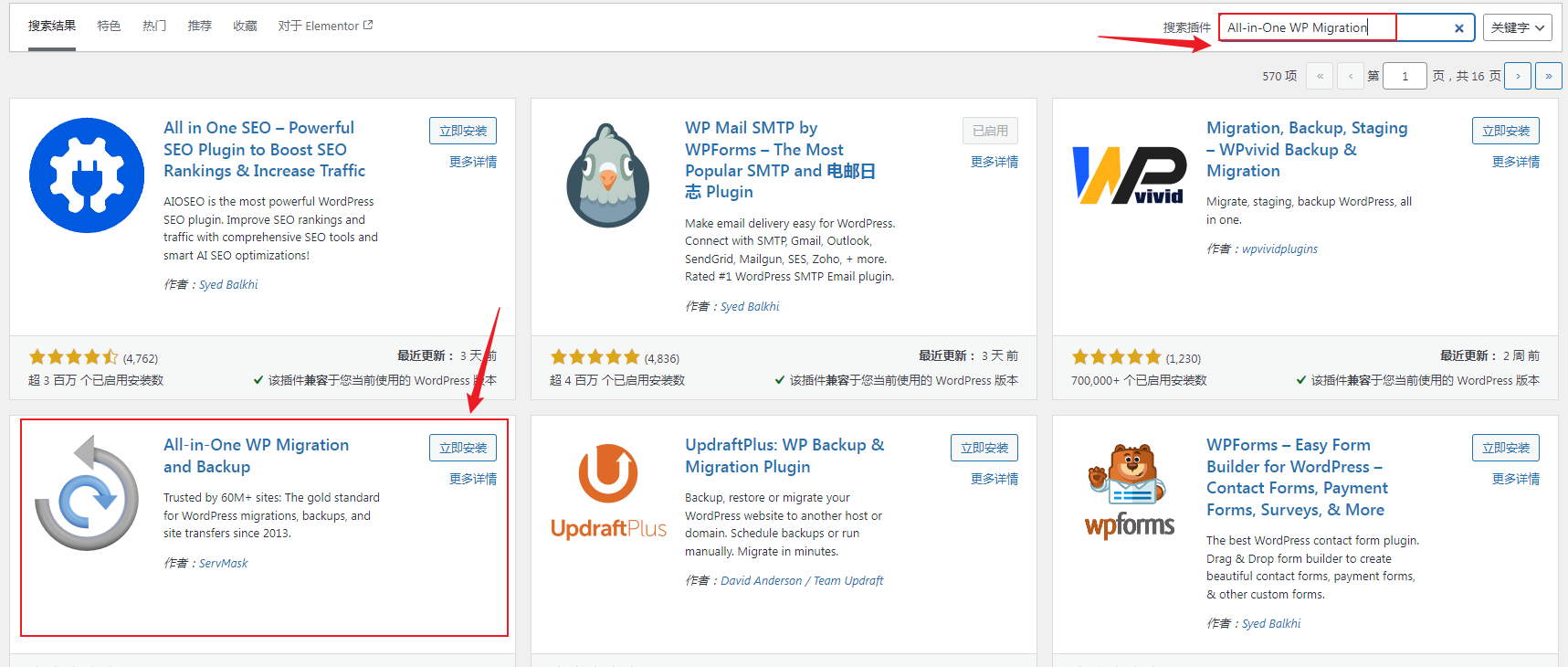The height and width of the screenshot is (667, 1568).
Task: Click the WP Mail SMTP pigeon icon
Action: pos(608,175)
